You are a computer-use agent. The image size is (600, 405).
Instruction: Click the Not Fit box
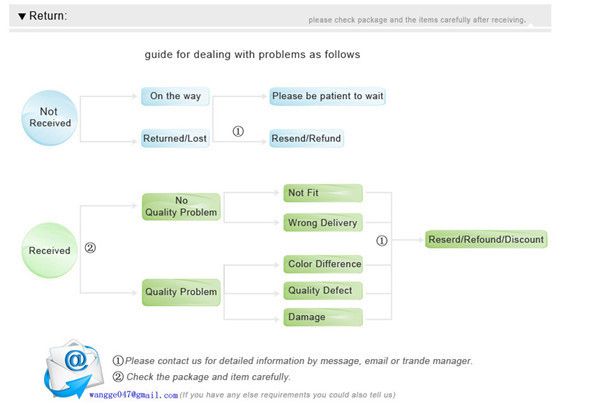click(x=323, y=193)
